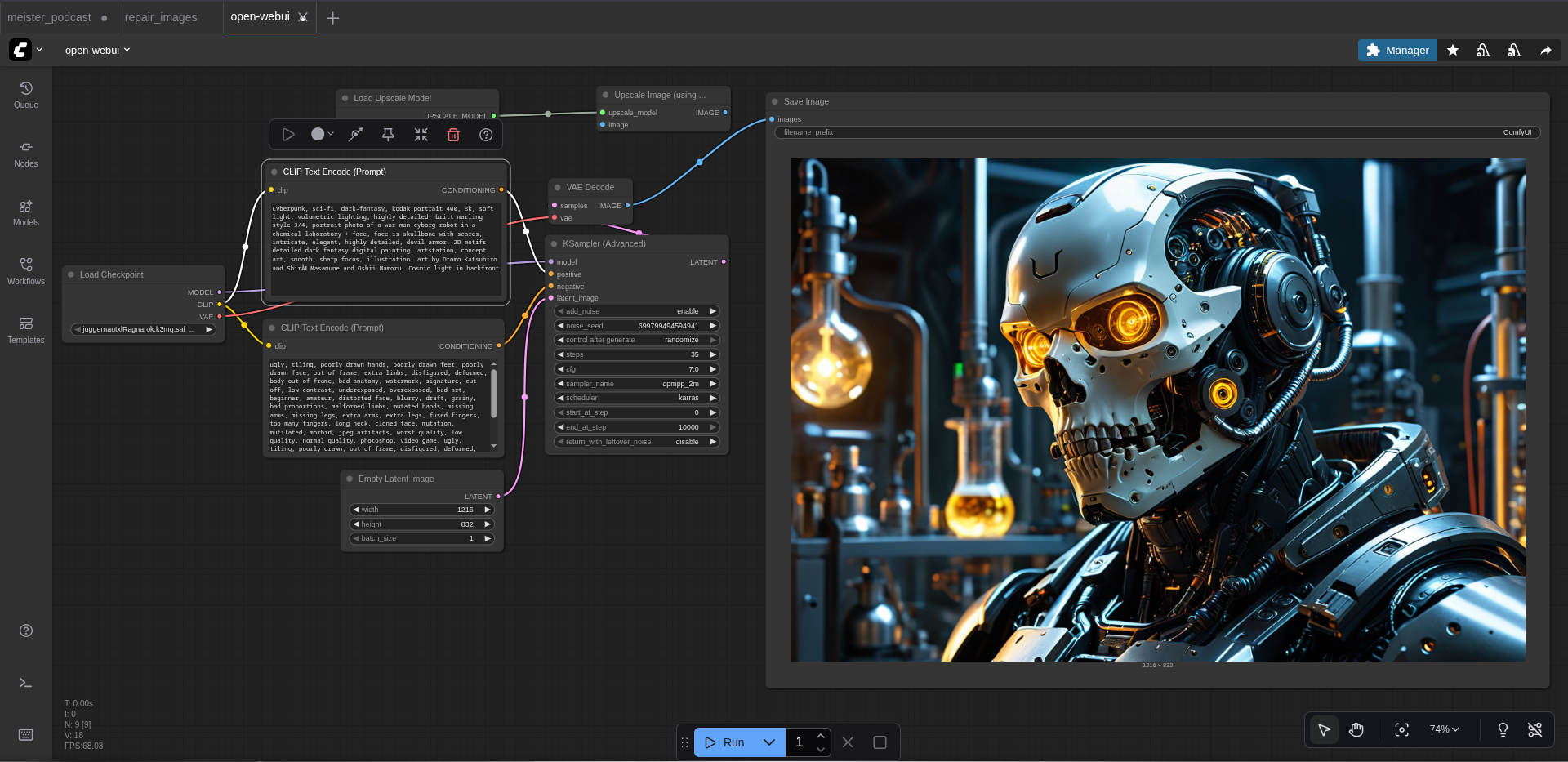Click the fit view icon
Viewport: 1568px width, 762px height.
pos(1401,729)
